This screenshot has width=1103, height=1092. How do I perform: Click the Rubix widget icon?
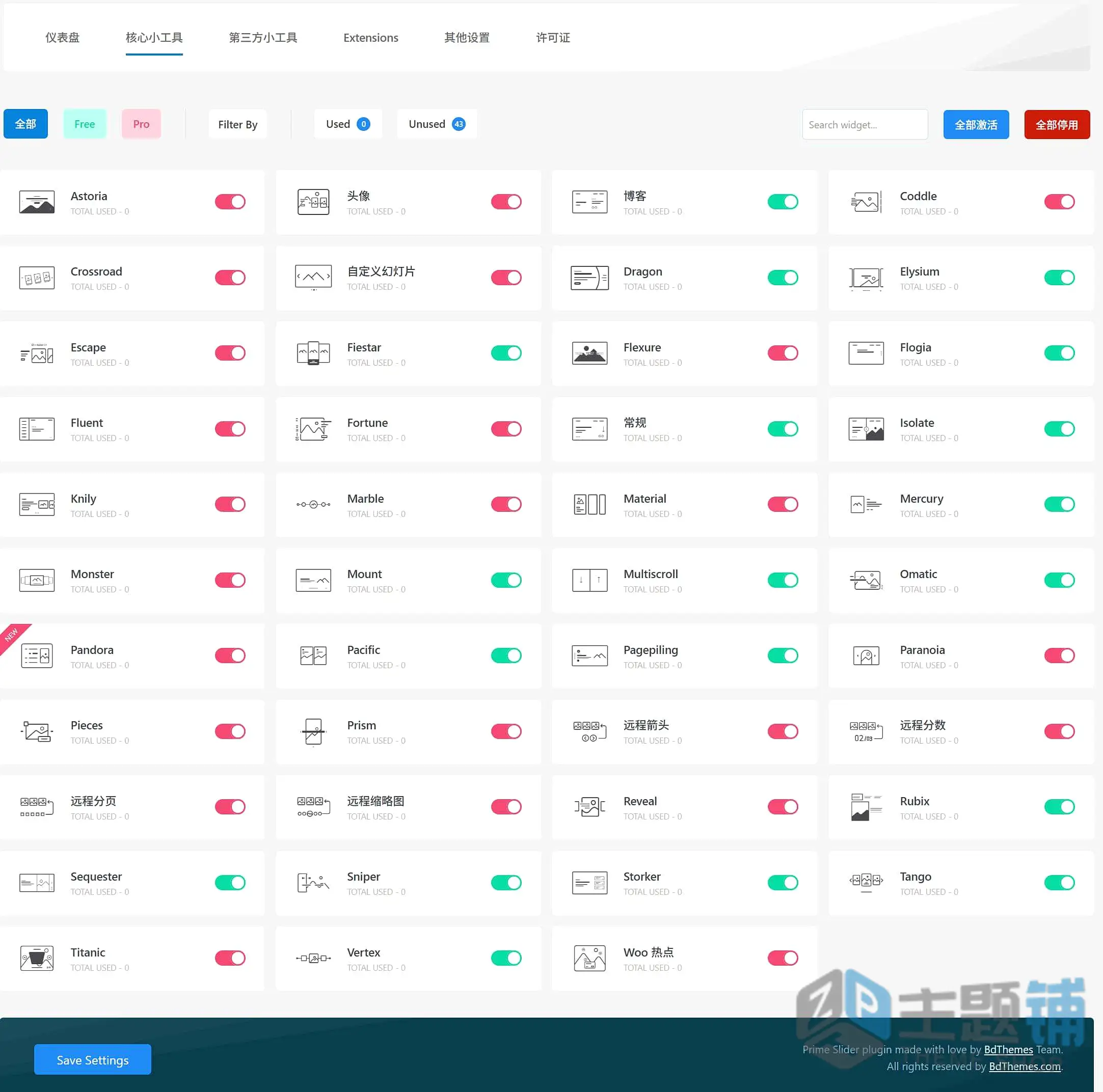866,807
